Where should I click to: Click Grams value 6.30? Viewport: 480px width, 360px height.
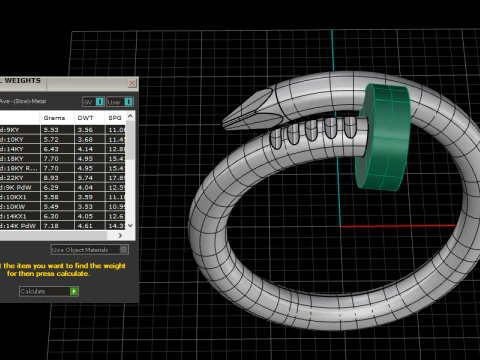click(51, 216)
